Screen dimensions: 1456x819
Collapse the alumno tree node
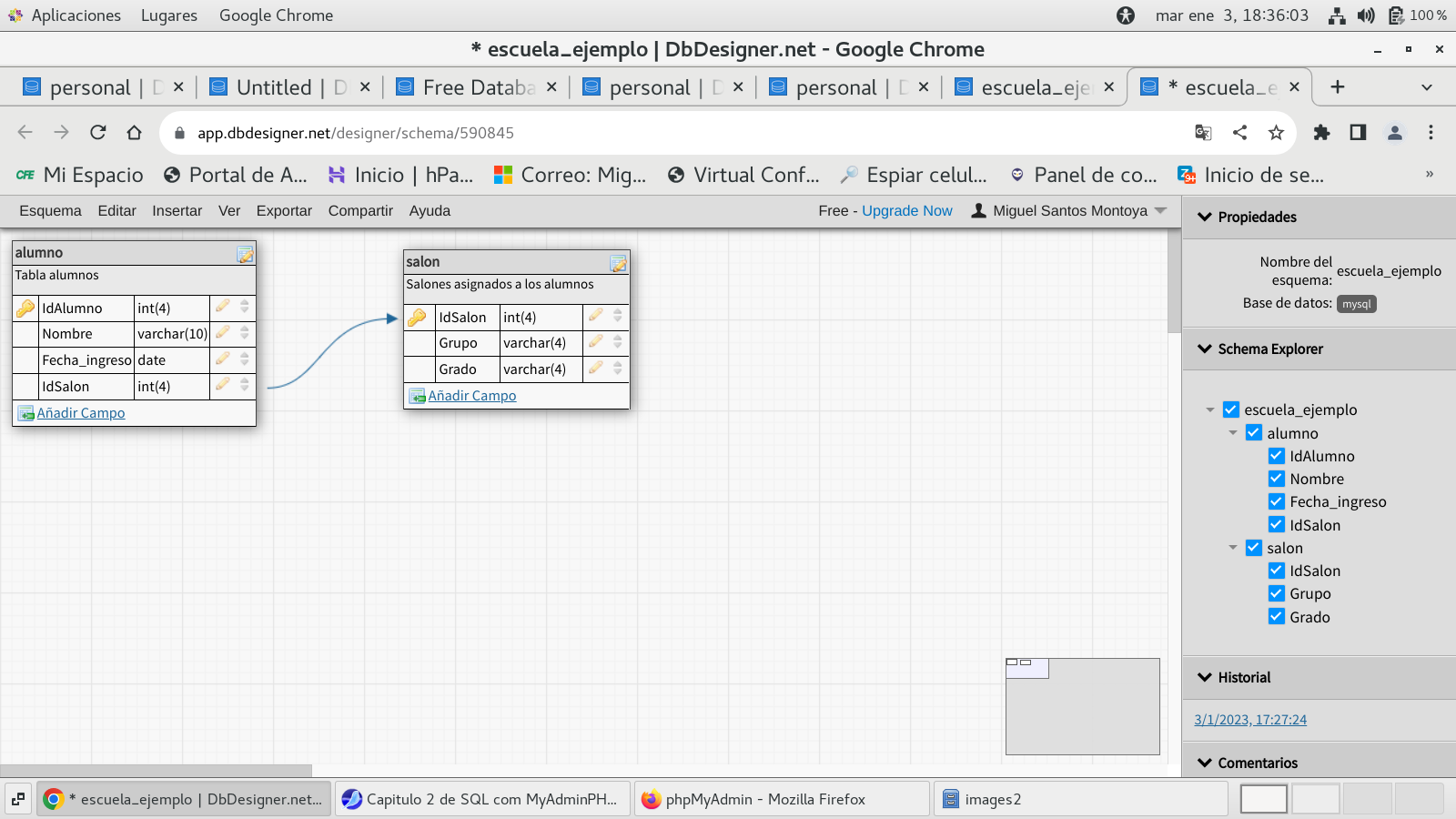pyautogui.click(x=1233, y=433)
